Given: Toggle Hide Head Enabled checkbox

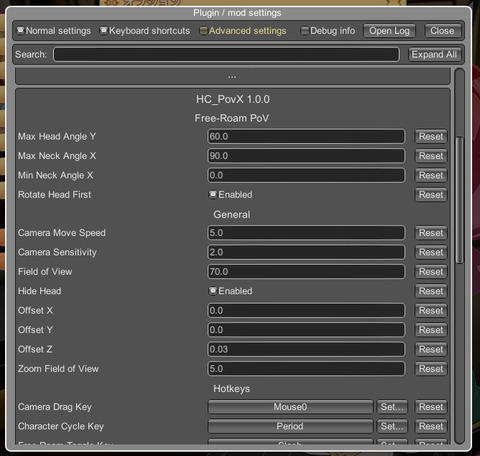Looking at the screenshot, I should (230, 291).
